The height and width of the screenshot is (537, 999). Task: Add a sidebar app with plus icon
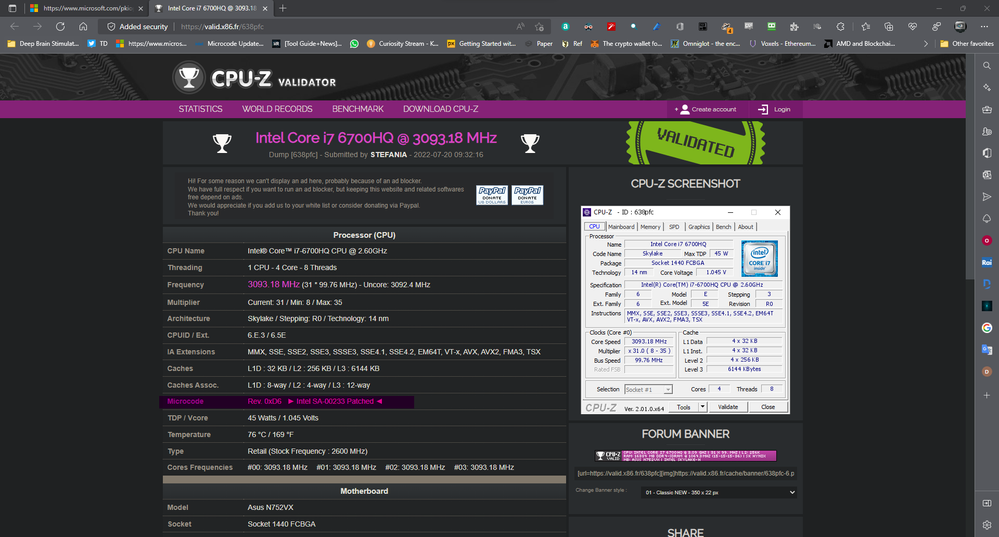click(986, 395)
